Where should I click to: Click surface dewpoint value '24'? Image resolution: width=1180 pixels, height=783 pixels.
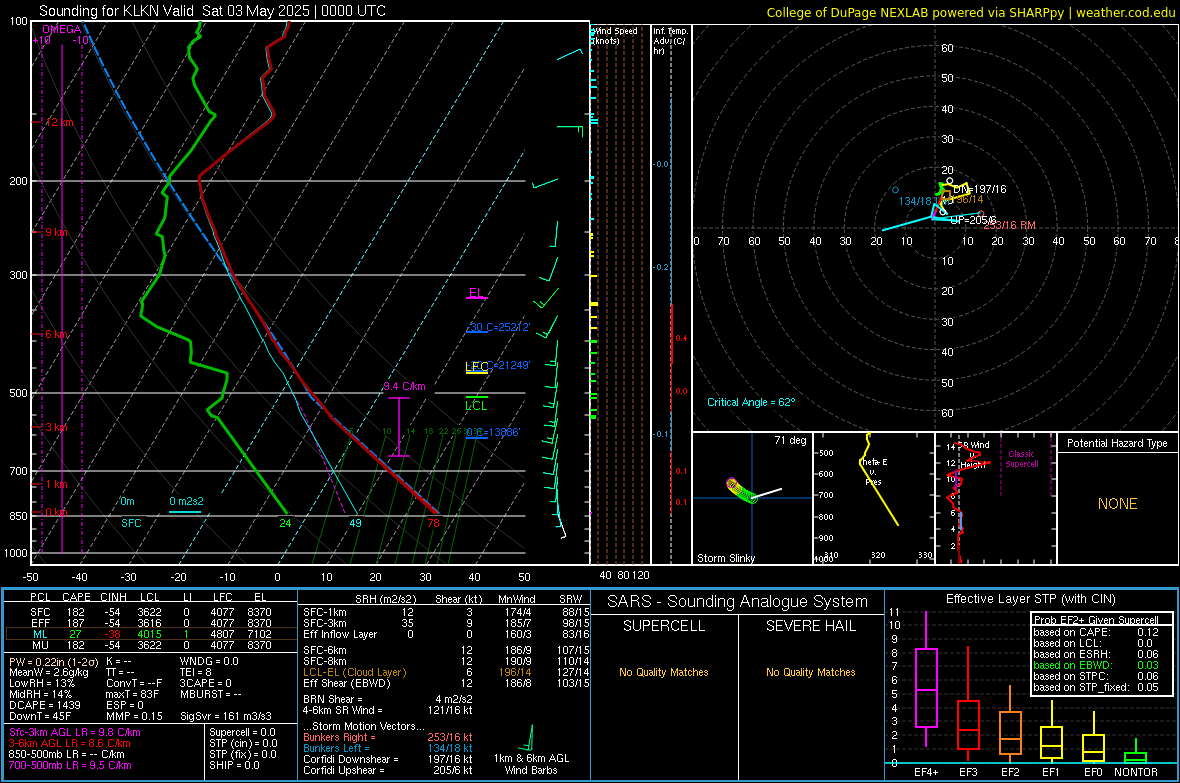[285, 523]
